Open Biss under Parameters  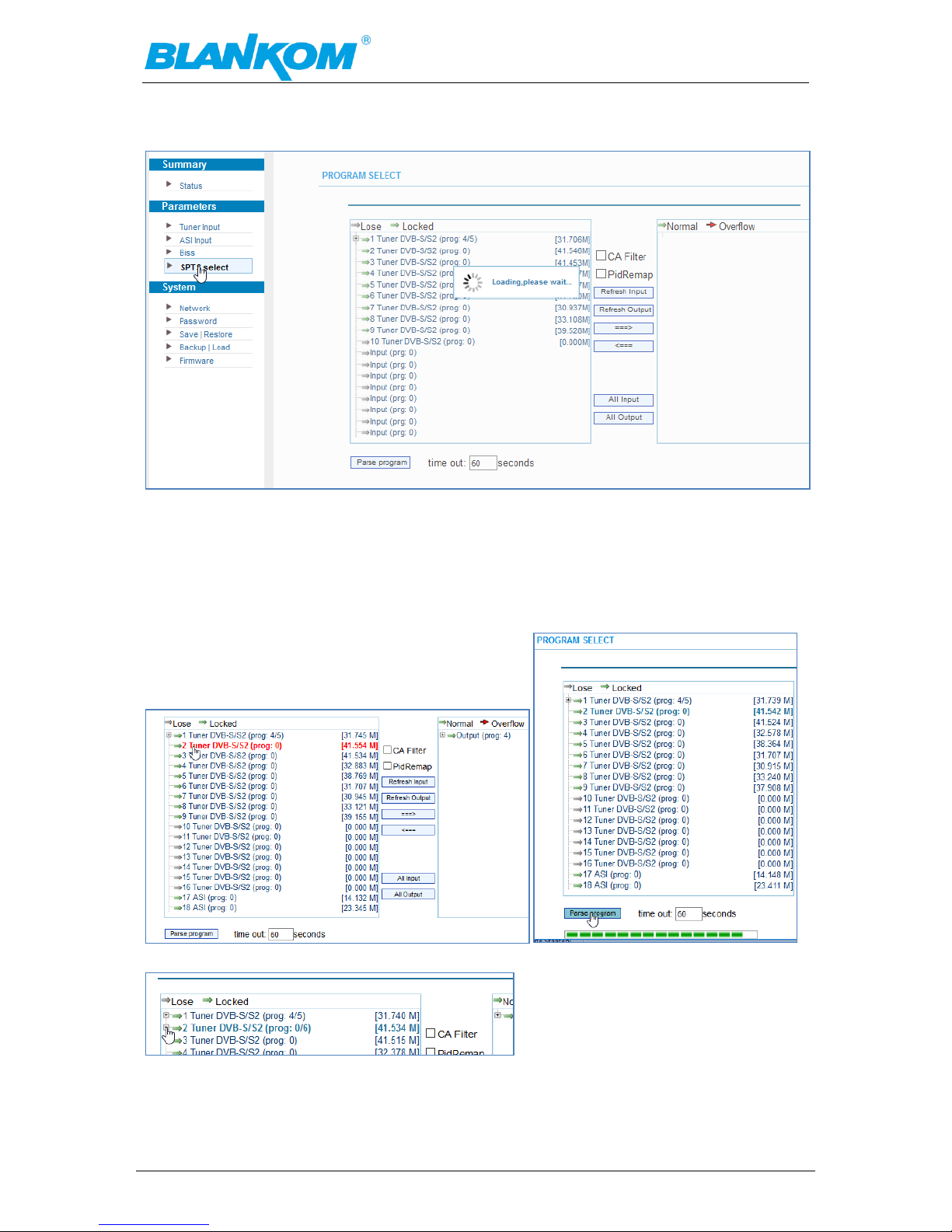click(187, 253)
